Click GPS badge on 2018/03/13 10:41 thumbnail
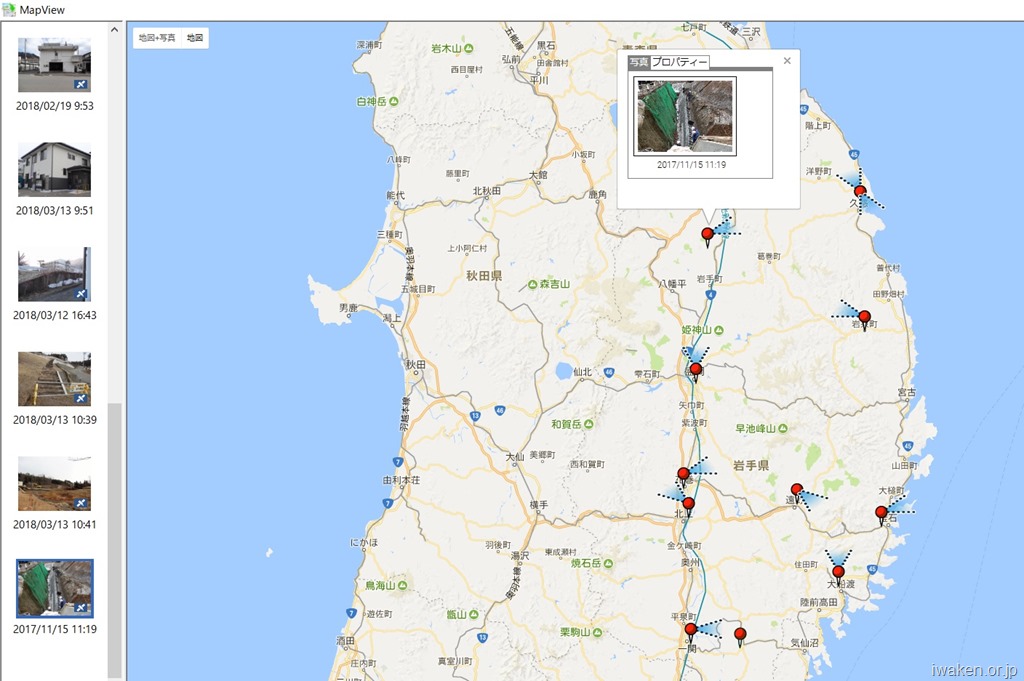The height and width of the screenshot is (681, 1024). click(80, 503)
